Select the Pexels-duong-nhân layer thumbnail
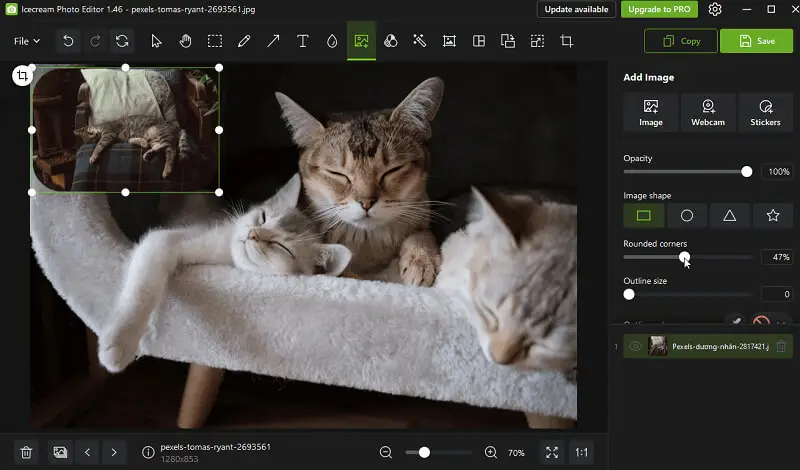Screen dimensions: 800x470 tap(657, 347)
